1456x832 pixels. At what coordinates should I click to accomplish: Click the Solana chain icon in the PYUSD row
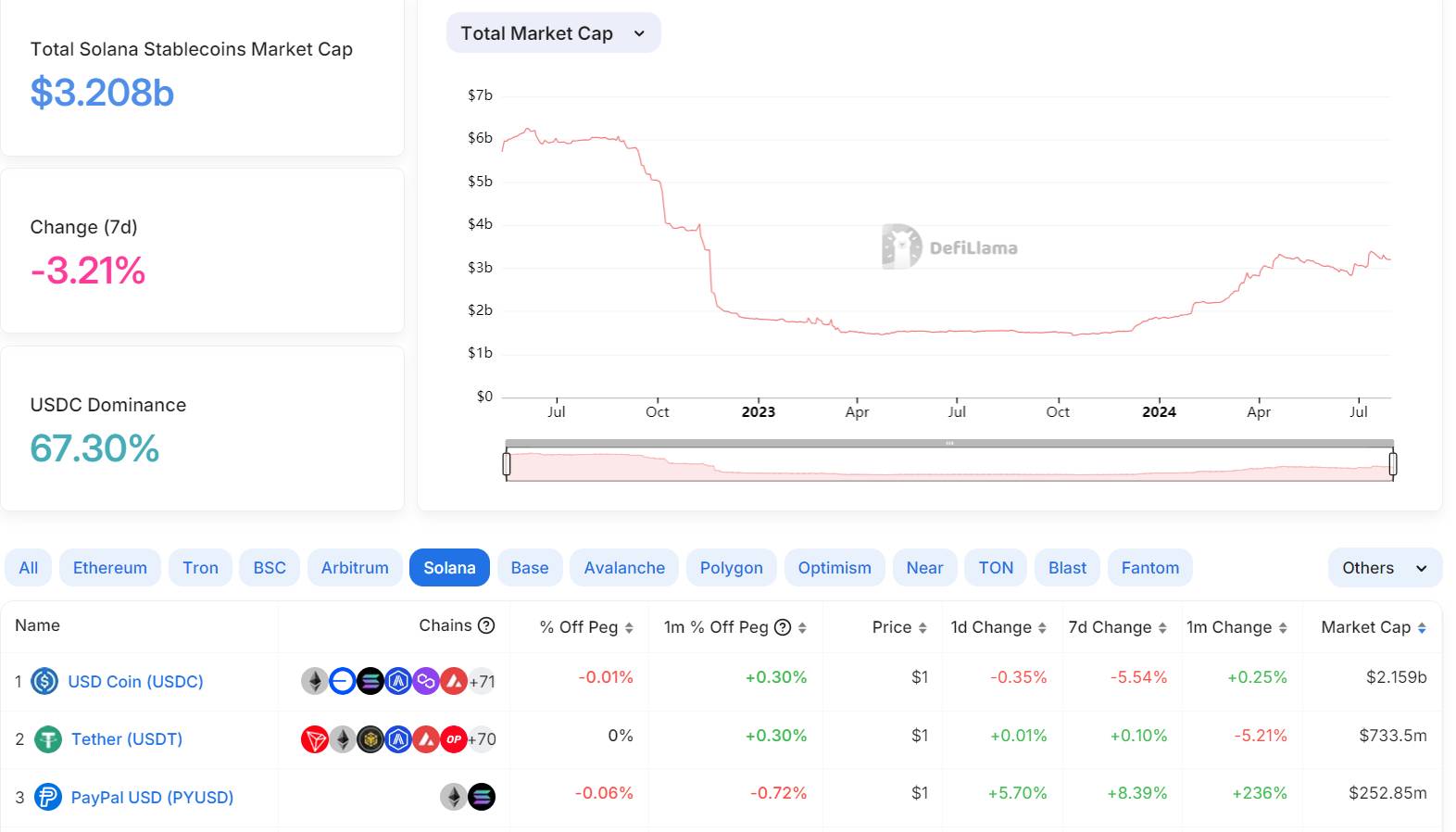click(x=482, y=797)
